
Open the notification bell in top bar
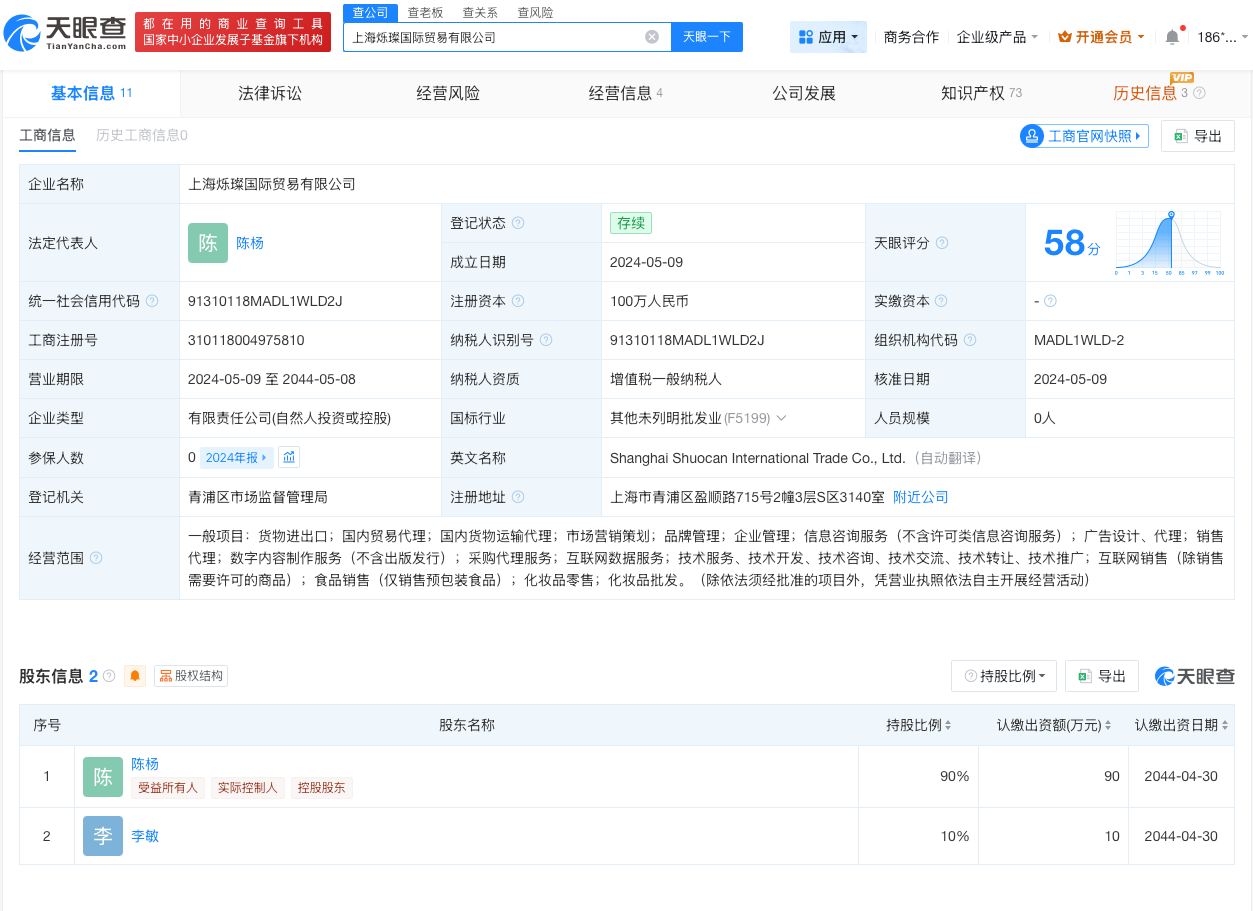tap(1171, 36)
